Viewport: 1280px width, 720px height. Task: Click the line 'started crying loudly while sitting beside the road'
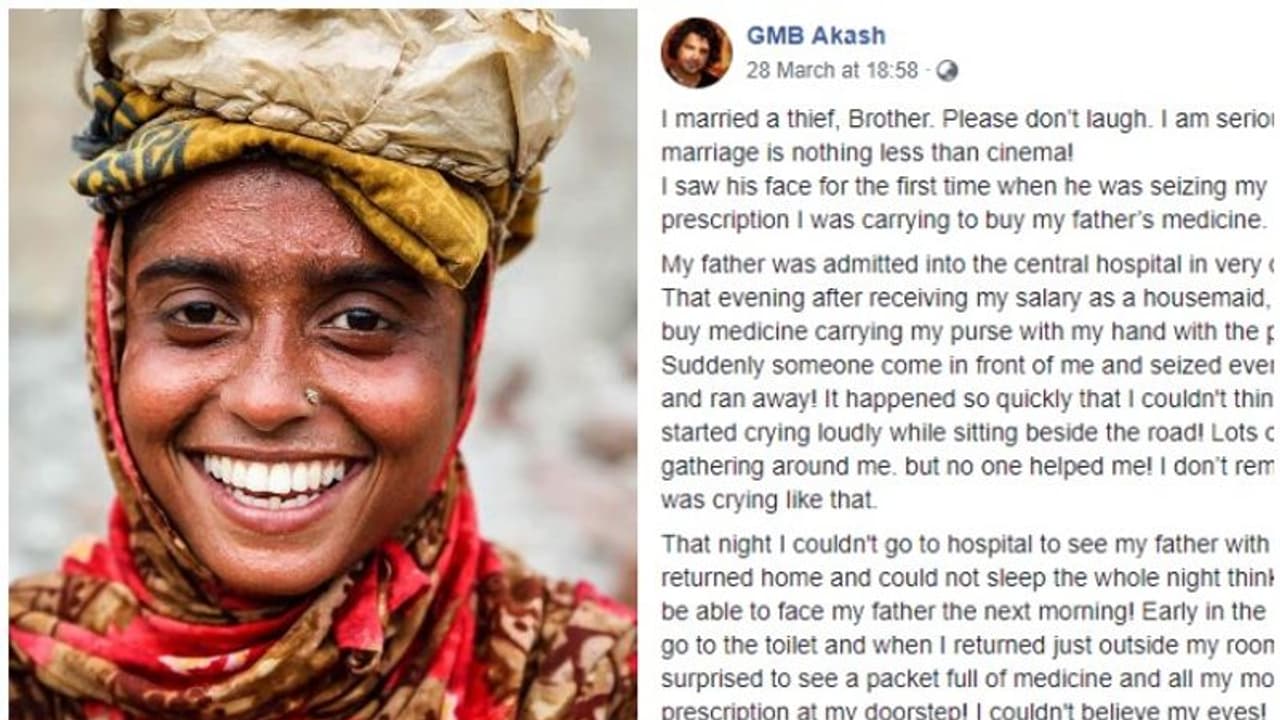pos(960,434)
